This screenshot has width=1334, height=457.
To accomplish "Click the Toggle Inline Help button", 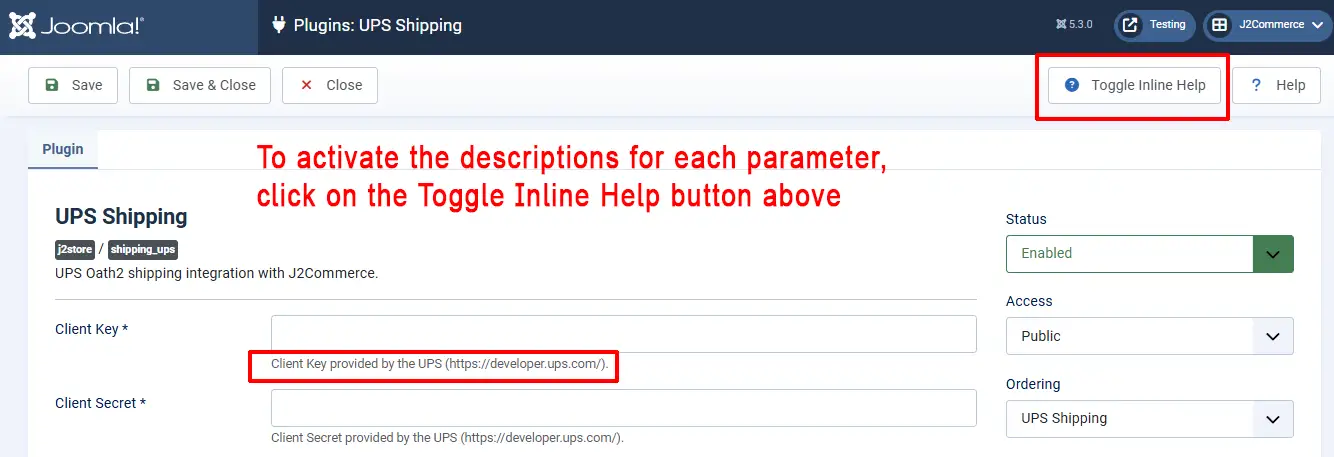I will (1135, 85).
